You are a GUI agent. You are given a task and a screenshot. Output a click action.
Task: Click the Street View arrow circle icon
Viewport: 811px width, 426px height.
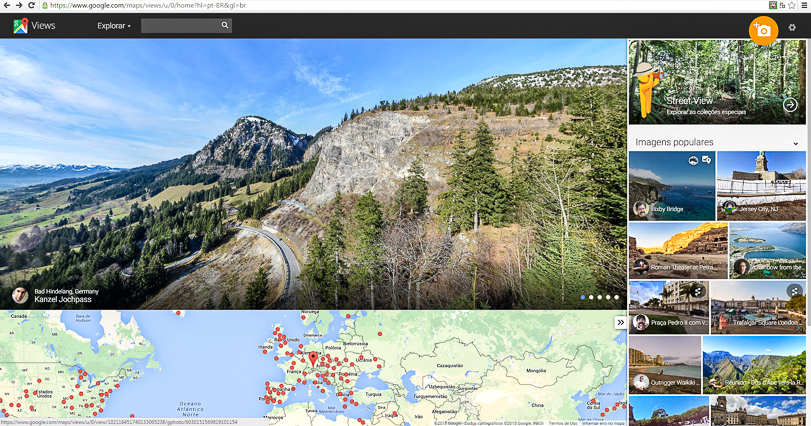pos(789,104)
